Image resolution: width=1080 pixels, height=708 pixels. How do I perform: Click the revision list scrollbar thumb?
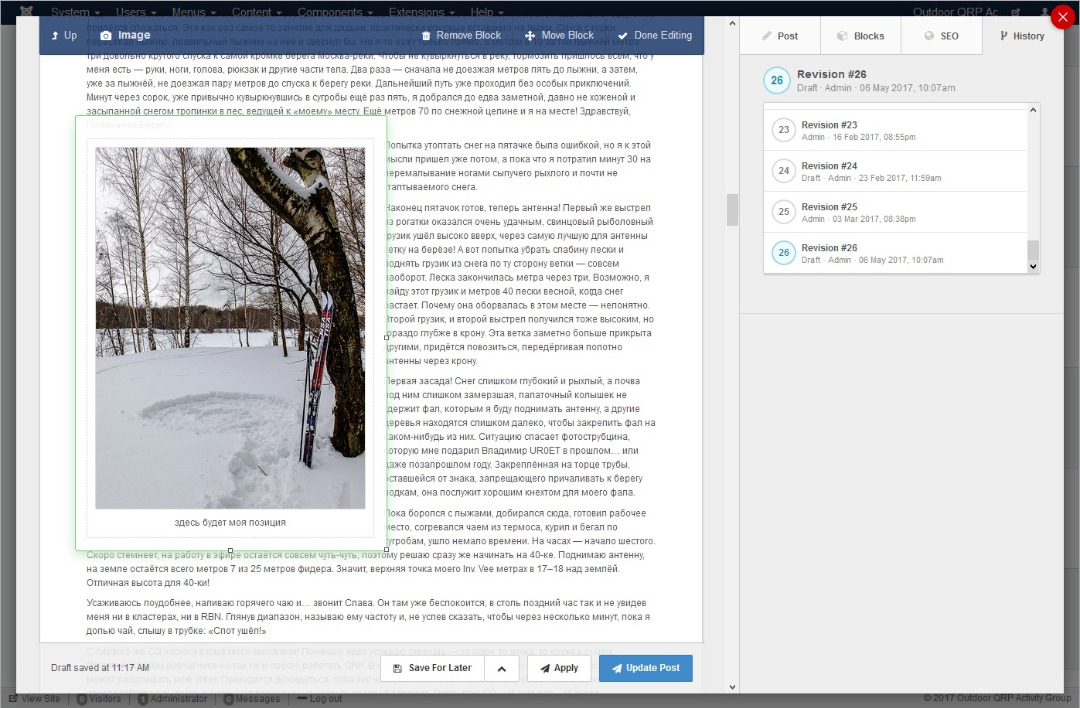[x=1033, y=250]
